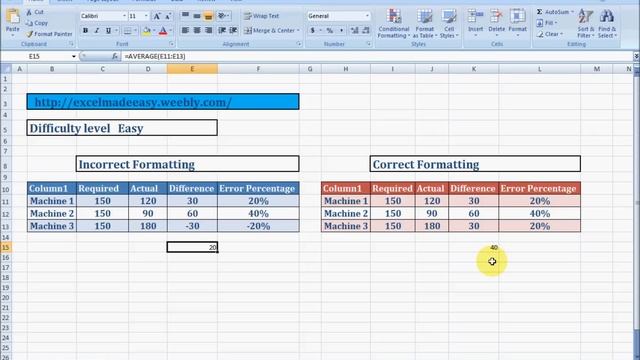This screenshot has width=640, height=360.
Task: Apply Accounting dollar number format
Action: point(313,31)
